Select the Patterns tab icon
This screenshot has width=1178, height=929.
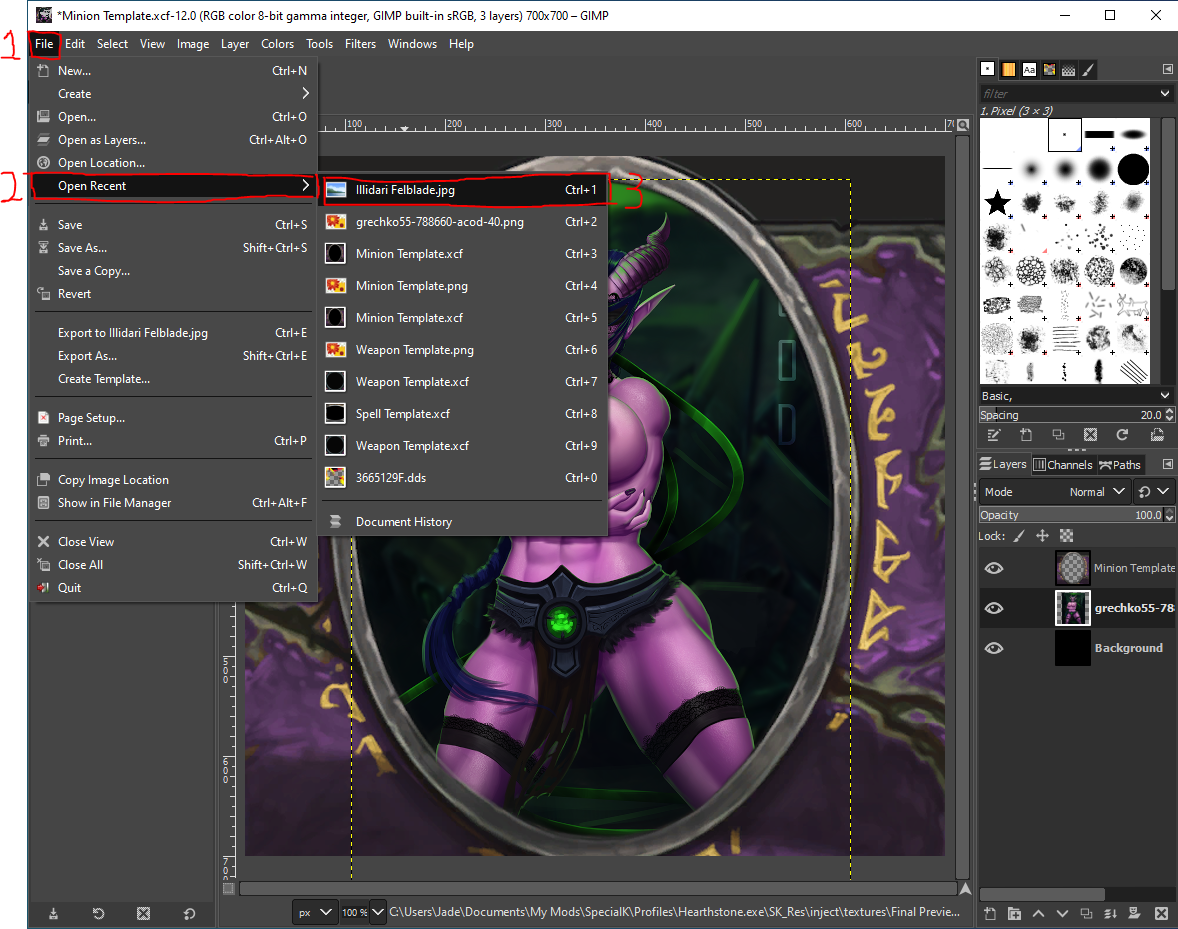tap(1049, 69)
